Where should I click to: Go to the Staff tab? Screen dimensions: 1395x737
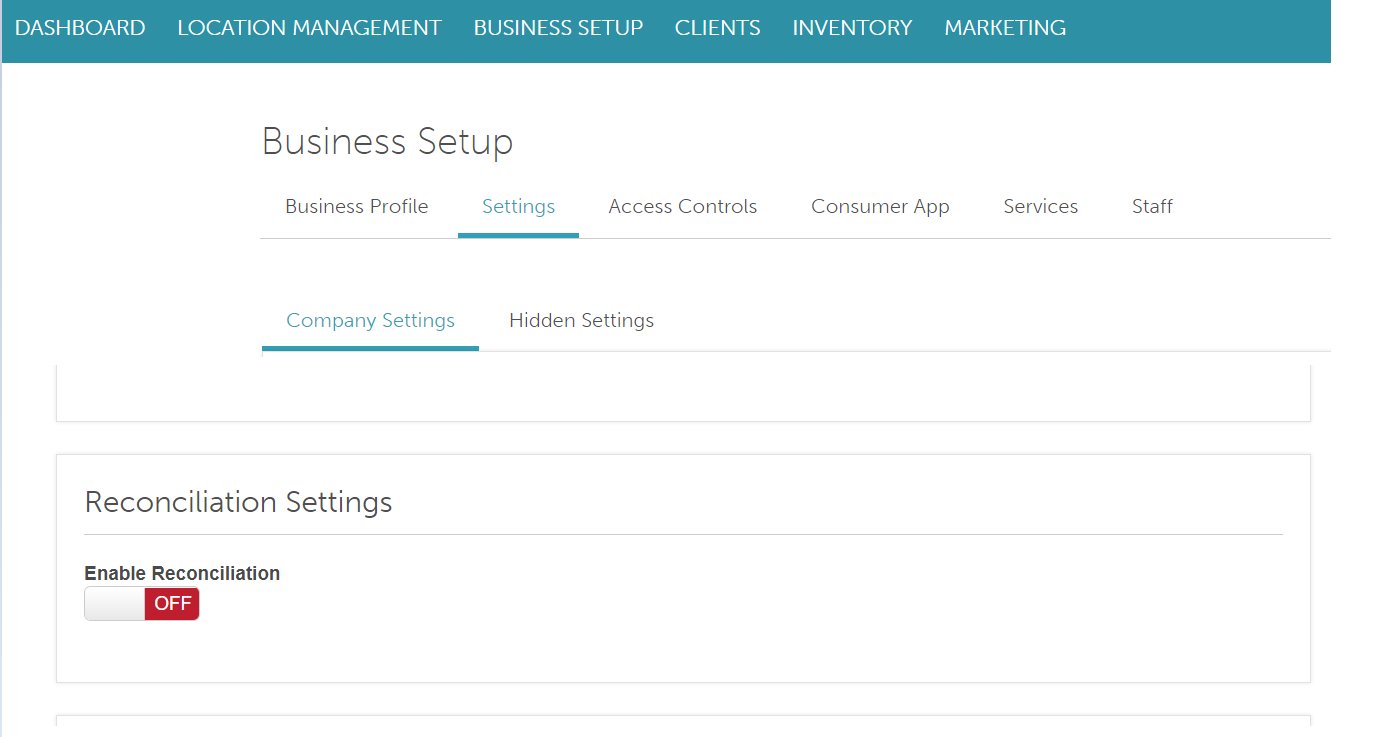click(1152, 207)
